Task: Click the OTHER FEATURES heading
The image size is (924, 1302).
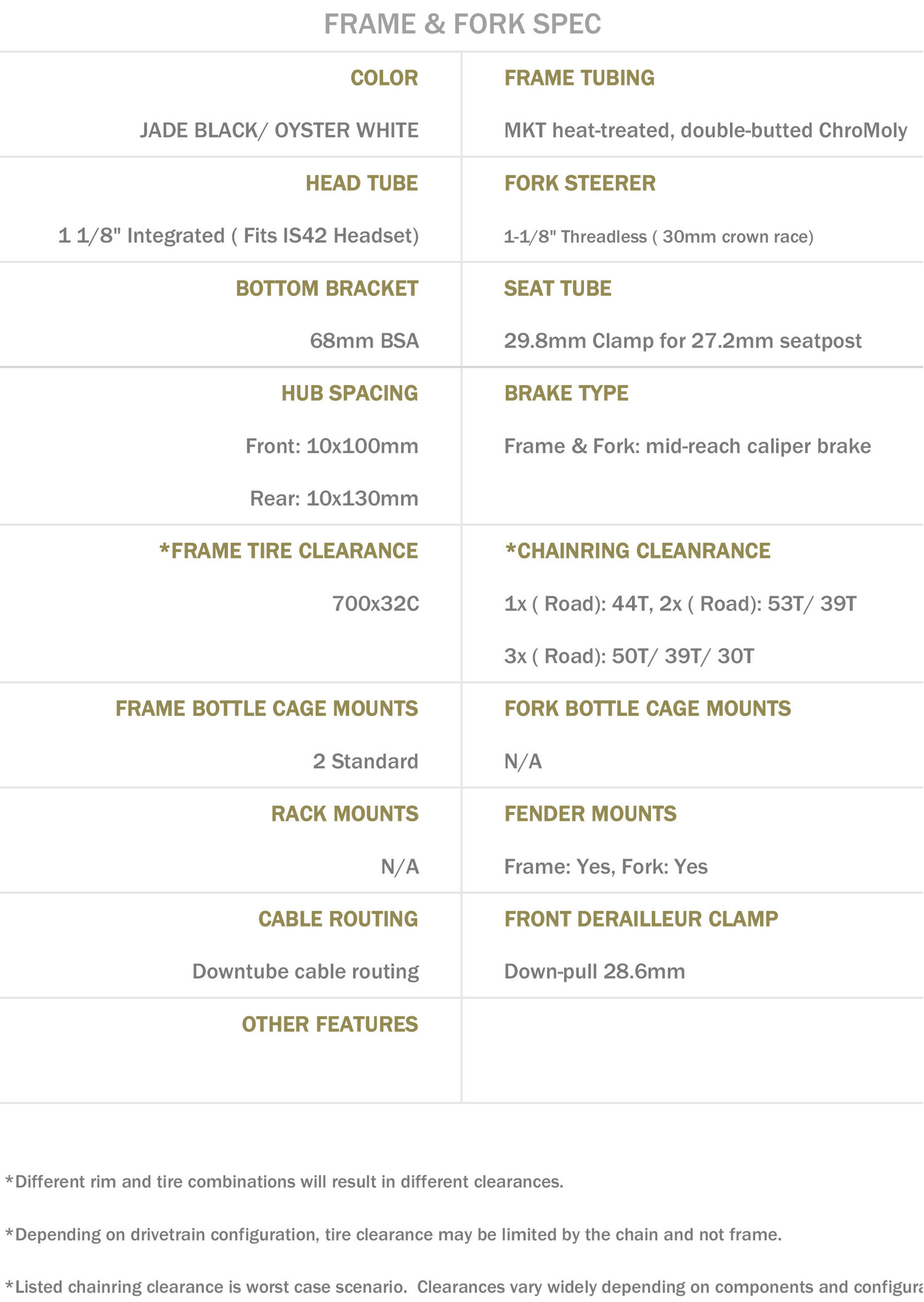Action: tap(330, 1024)
